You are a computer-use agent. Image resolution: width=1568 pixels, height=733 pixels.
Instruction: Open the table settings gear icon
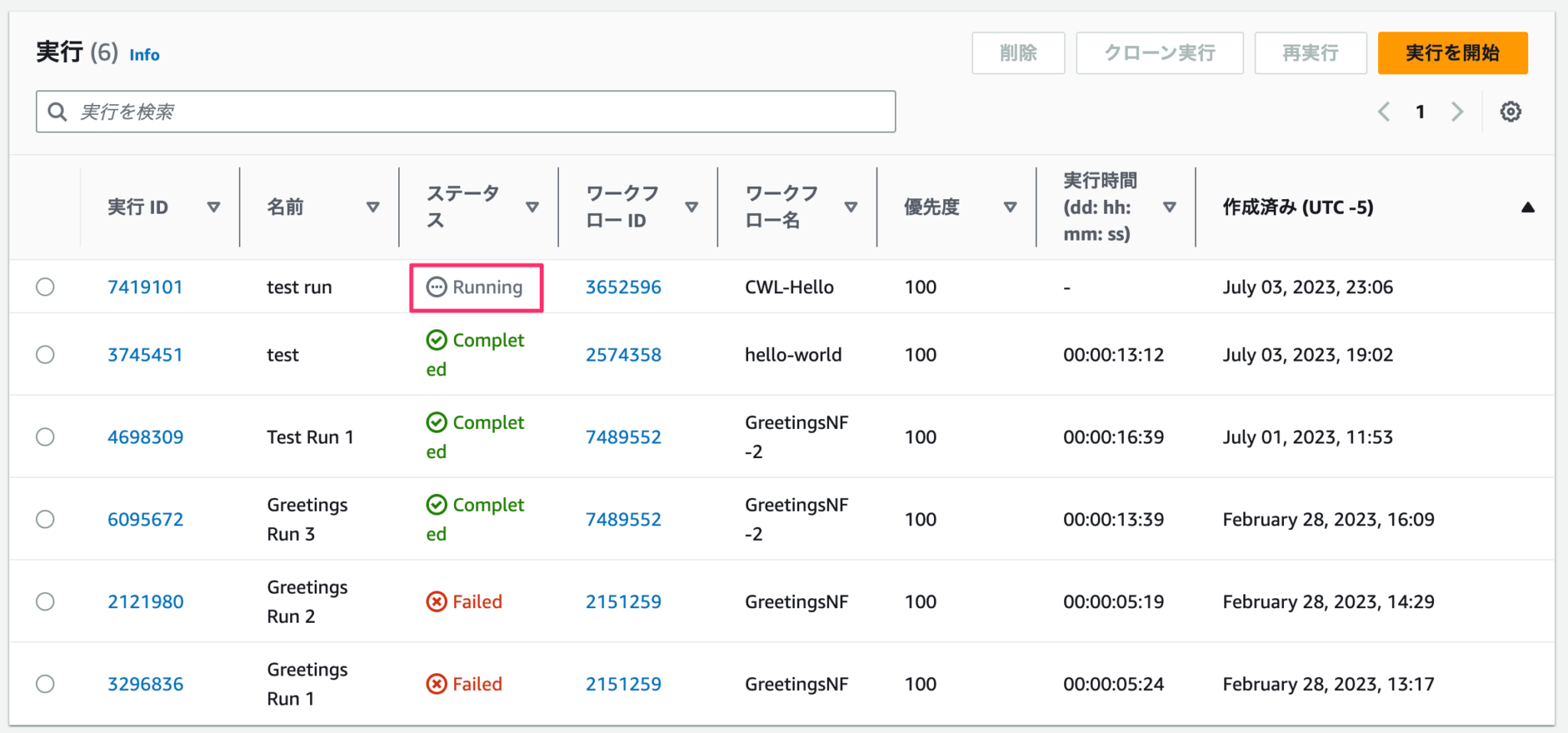pos(1510,112)
